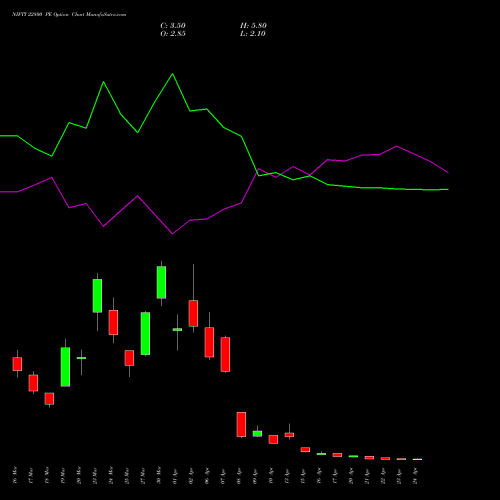
Task: Click the large green candle on 19 Mar
Action: coord(65,367)
